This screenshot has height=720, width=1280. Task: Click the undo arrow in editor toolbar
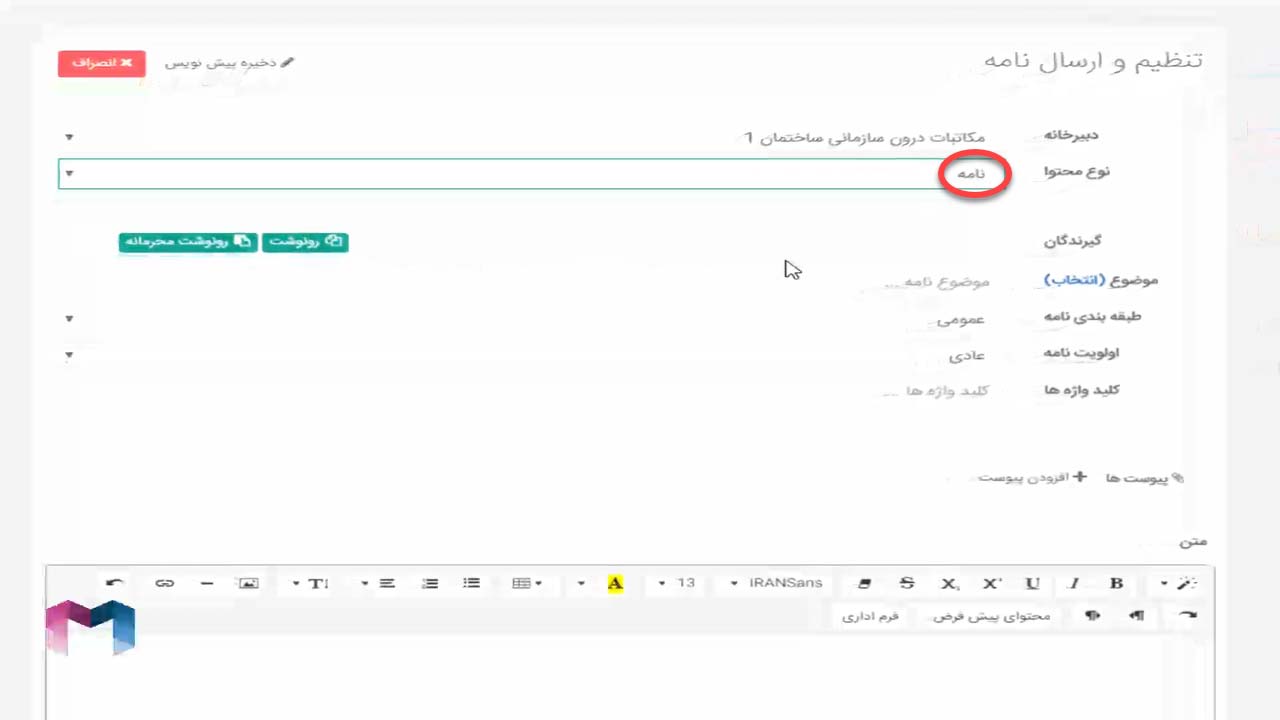point(115,583)
